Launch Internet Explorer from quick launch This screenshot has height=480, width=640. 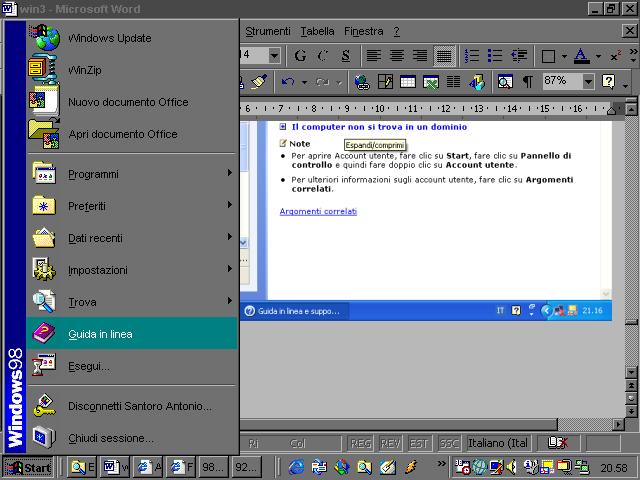[296, 467]
